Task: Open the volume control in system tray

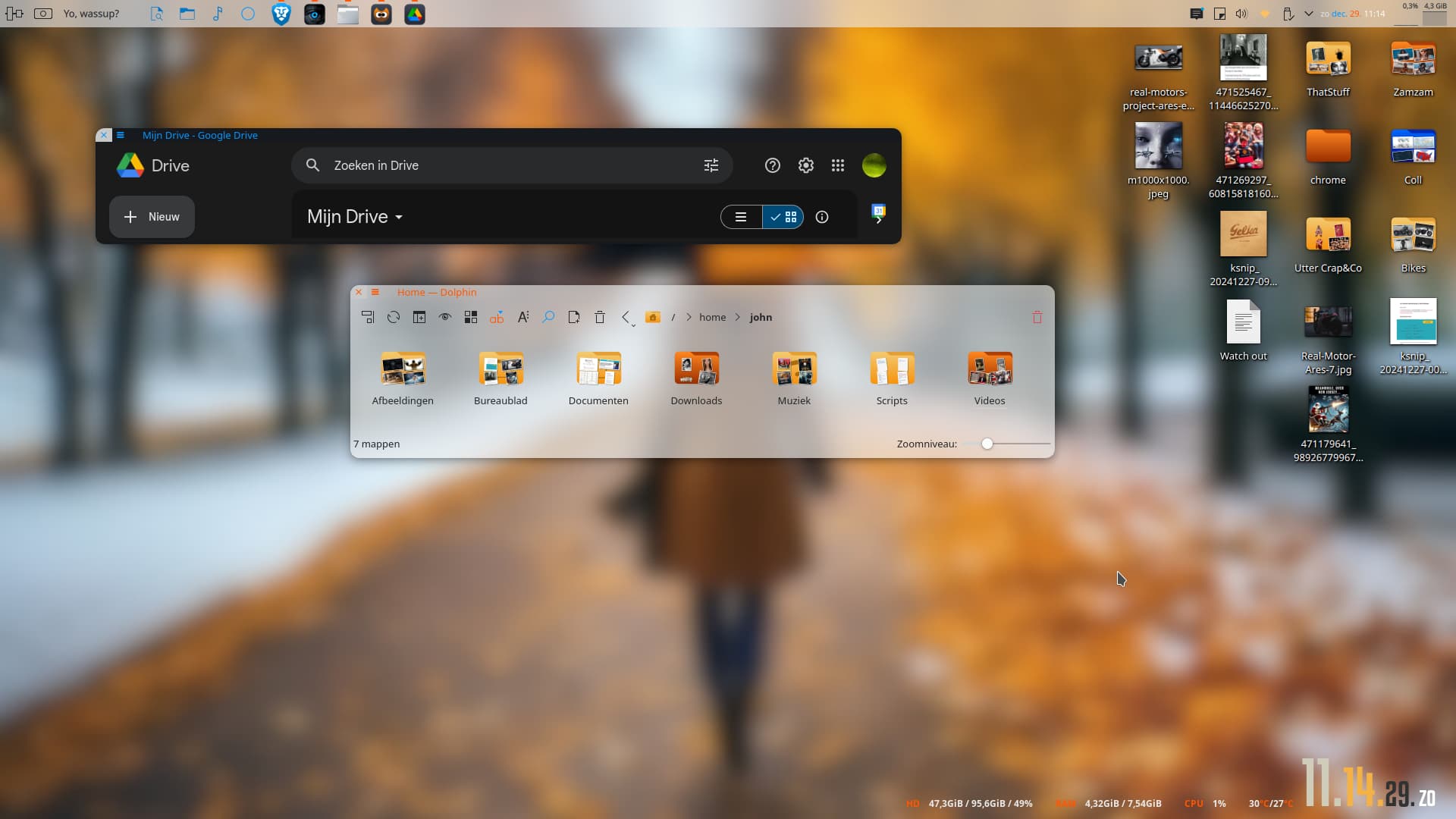Action: pyautogui.click(x=1241, y=14)
